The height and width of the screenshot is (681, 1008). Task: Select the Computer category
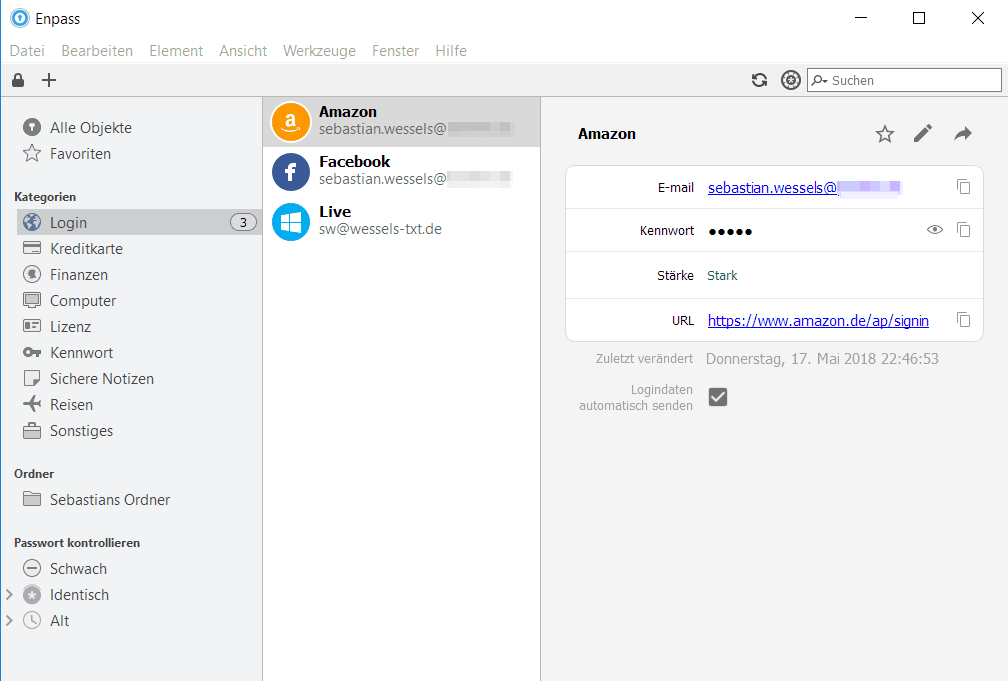tap(83, 301)
